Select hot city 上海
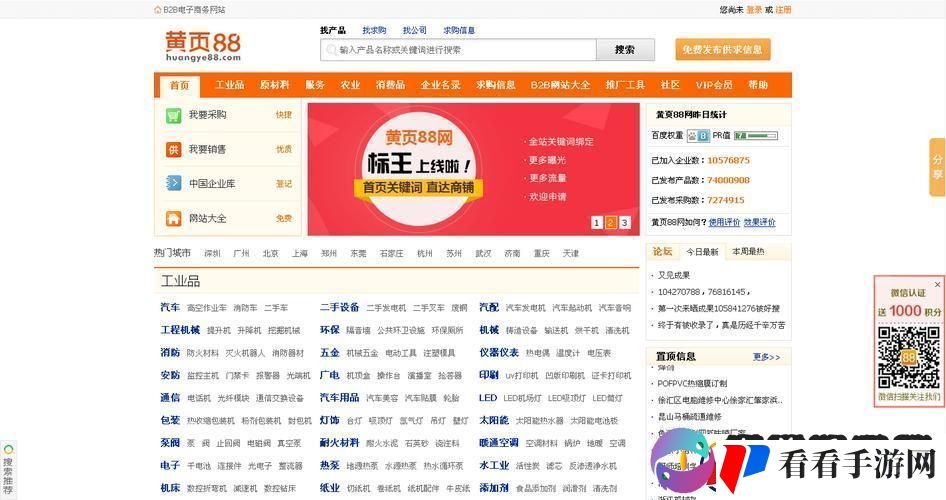The height and width of the screenshot is (500, 946). (x=300, y=254)
